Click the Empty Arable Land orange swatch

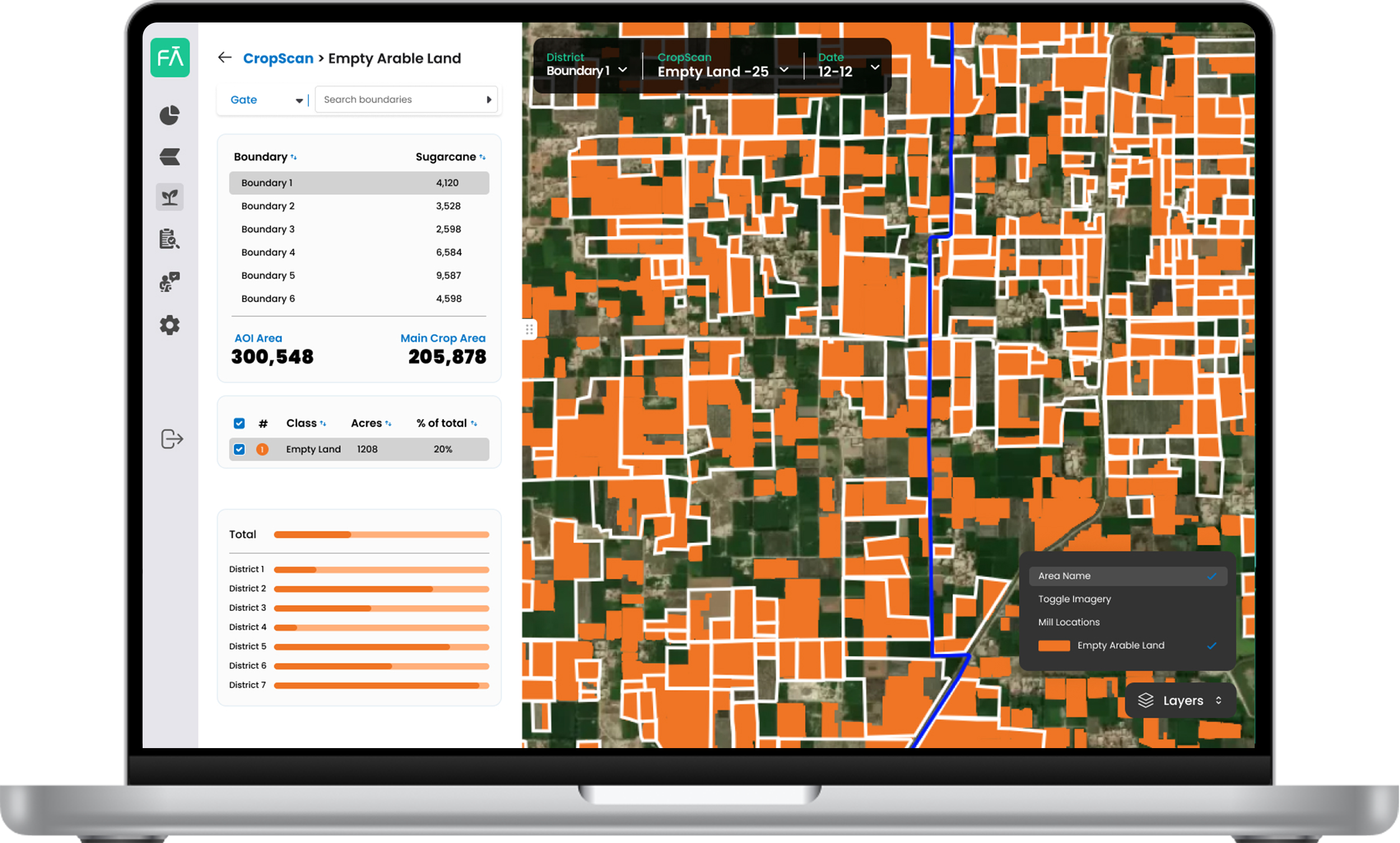[x=1053, y=646]
